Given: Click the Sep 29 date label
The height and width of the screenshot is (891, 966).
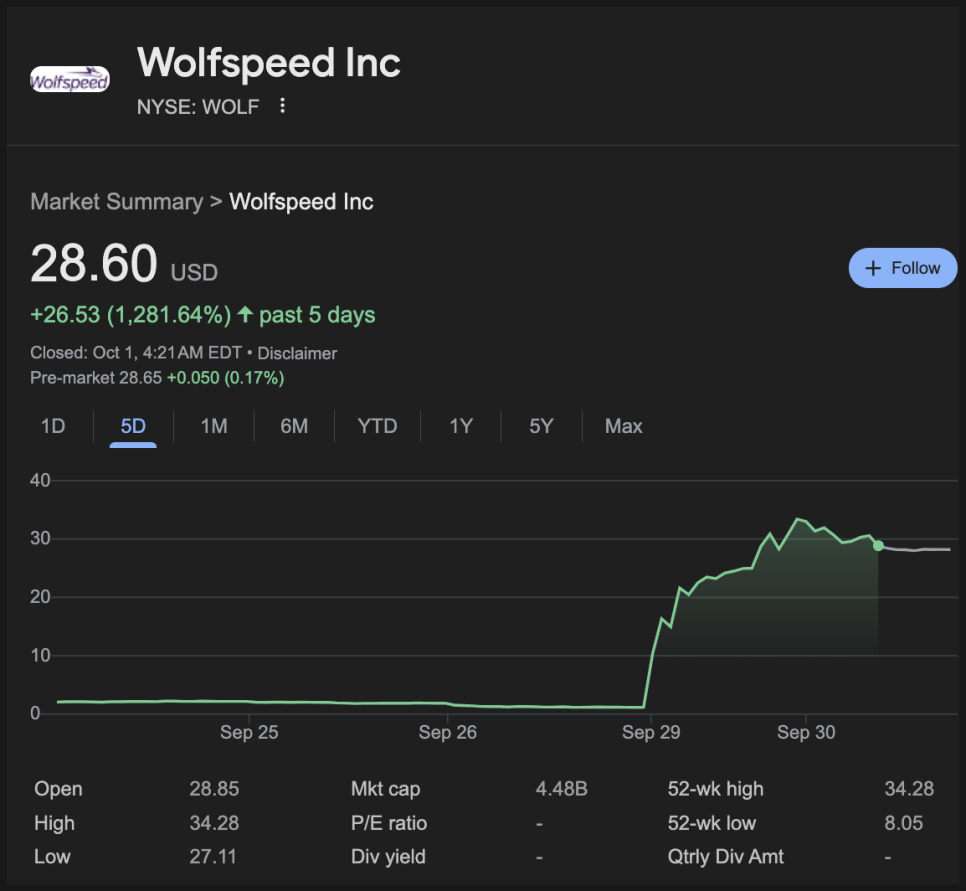Looking at the screenshot, I should point(651,733).
